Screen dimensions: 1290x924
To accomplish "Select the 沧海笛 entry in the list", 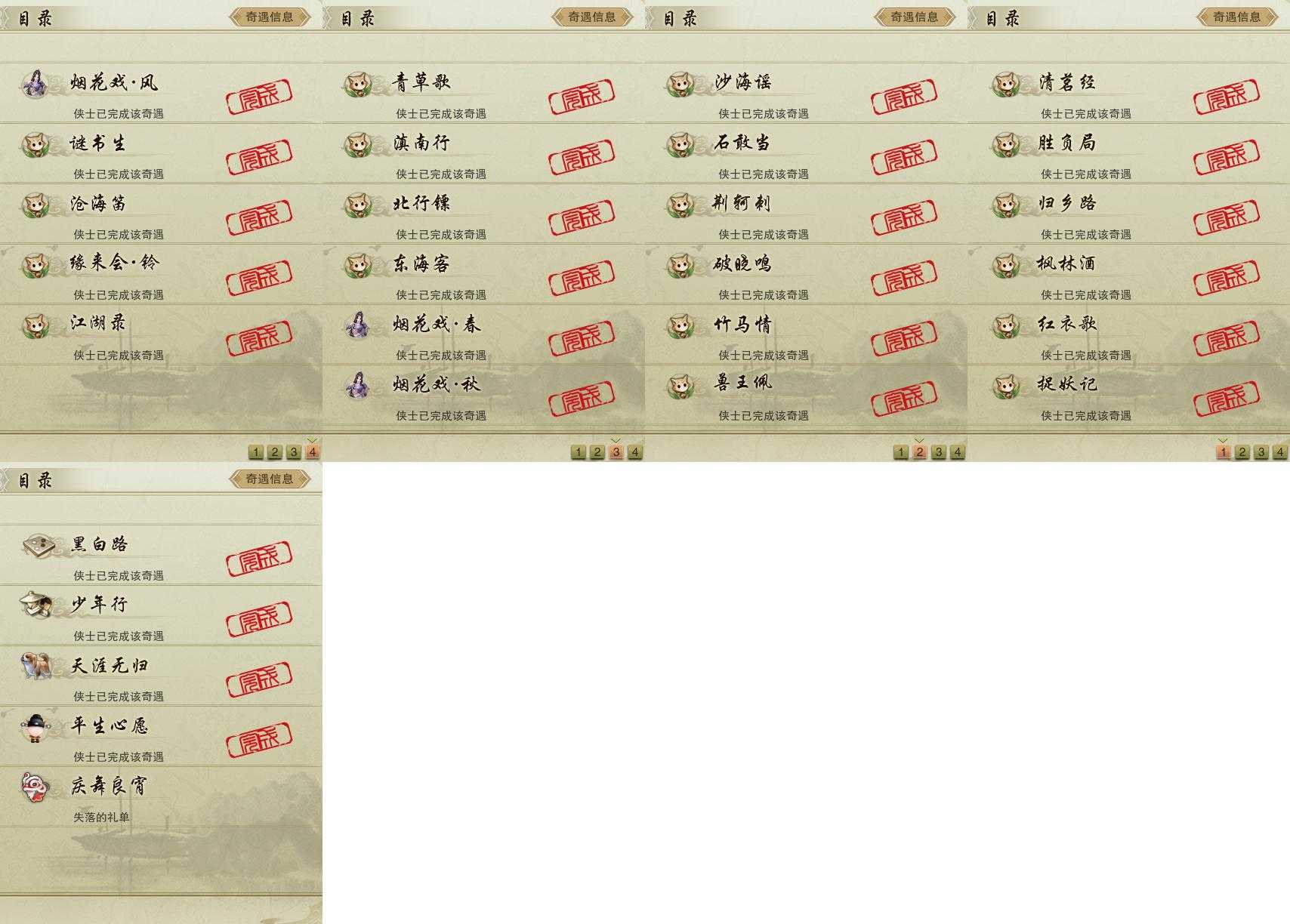I will (161, 214).
